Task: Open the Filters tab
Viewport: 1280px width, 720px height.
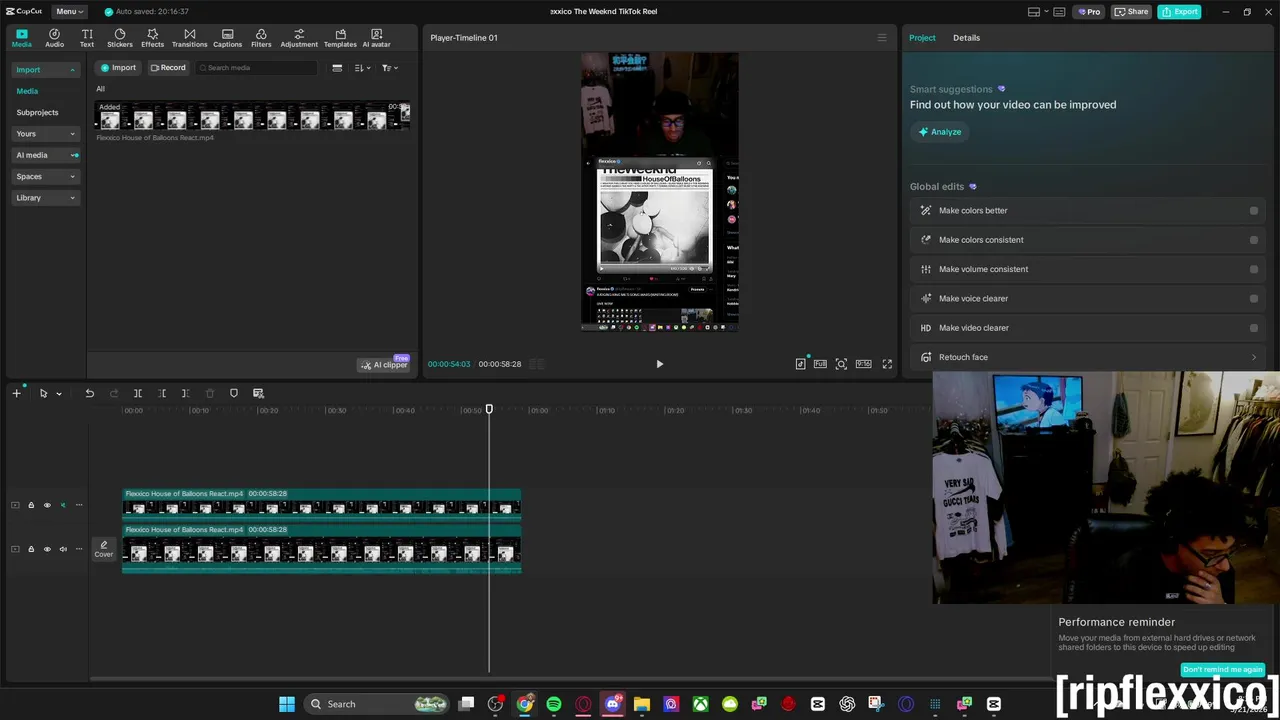Action: click(x=261, y=38)
